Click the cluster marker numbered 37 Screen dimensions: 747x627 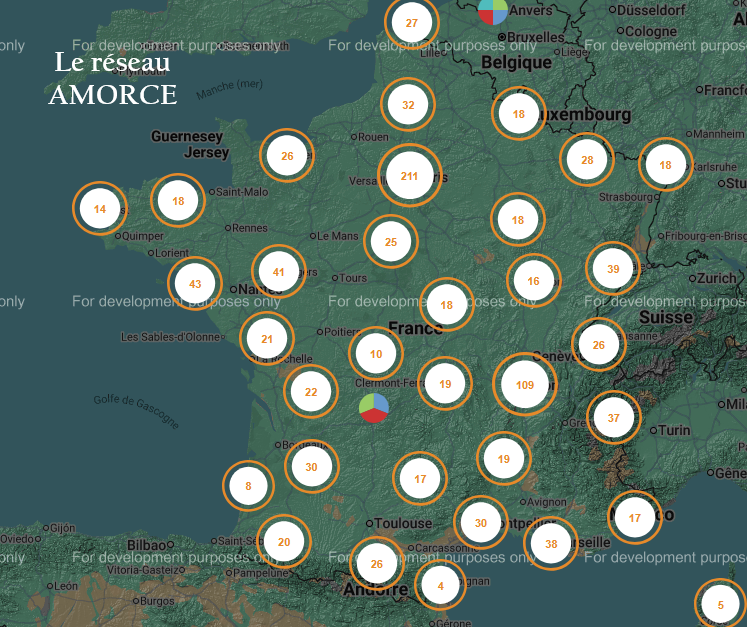click(x=614, y=418)
